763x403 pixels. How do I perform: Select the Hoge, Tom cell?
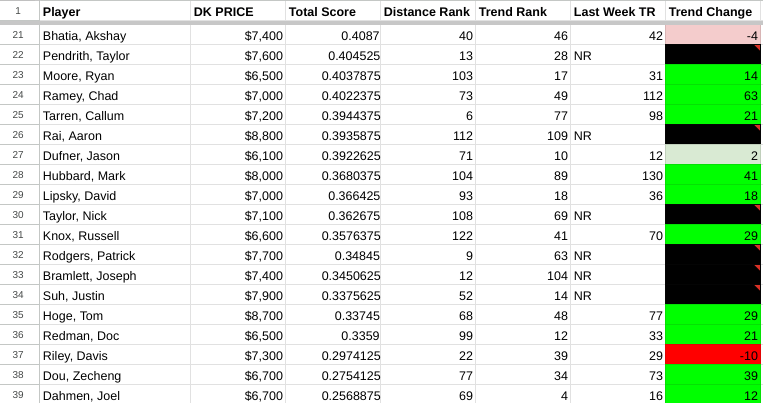click(115, 315)
